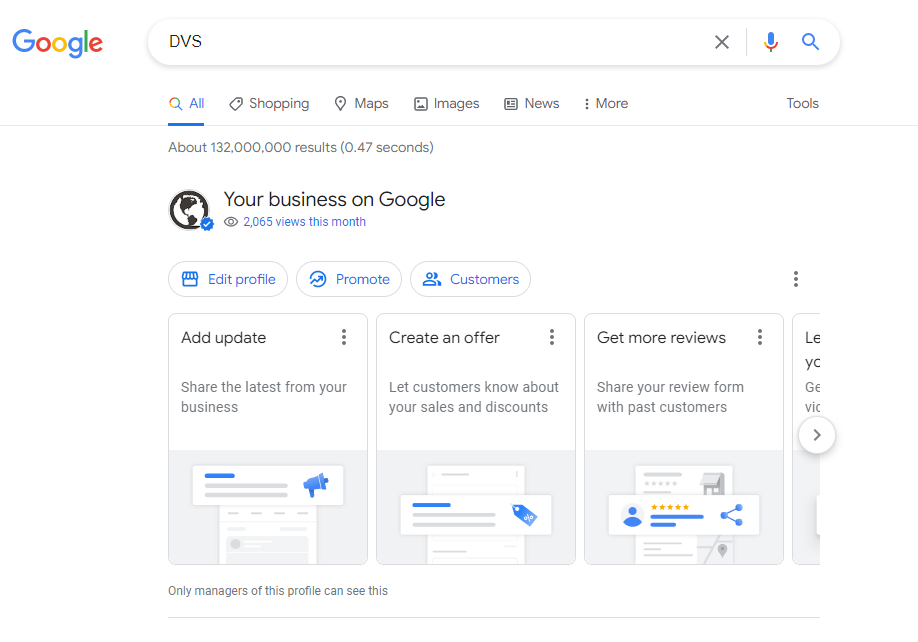The image size is (918, 642).
Task: Show next cards with the right chevron
Action: point(817,435)
